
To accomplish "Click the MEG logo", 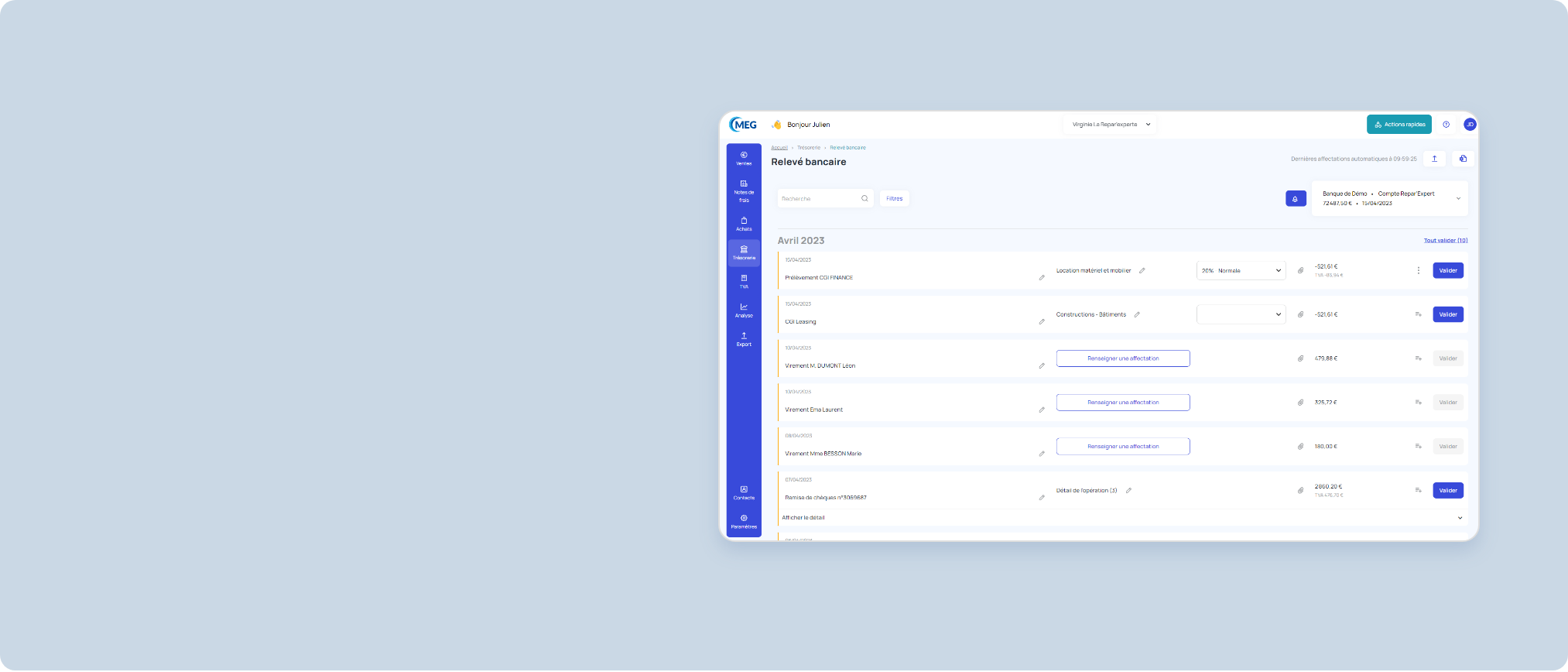I will point(744,125).
